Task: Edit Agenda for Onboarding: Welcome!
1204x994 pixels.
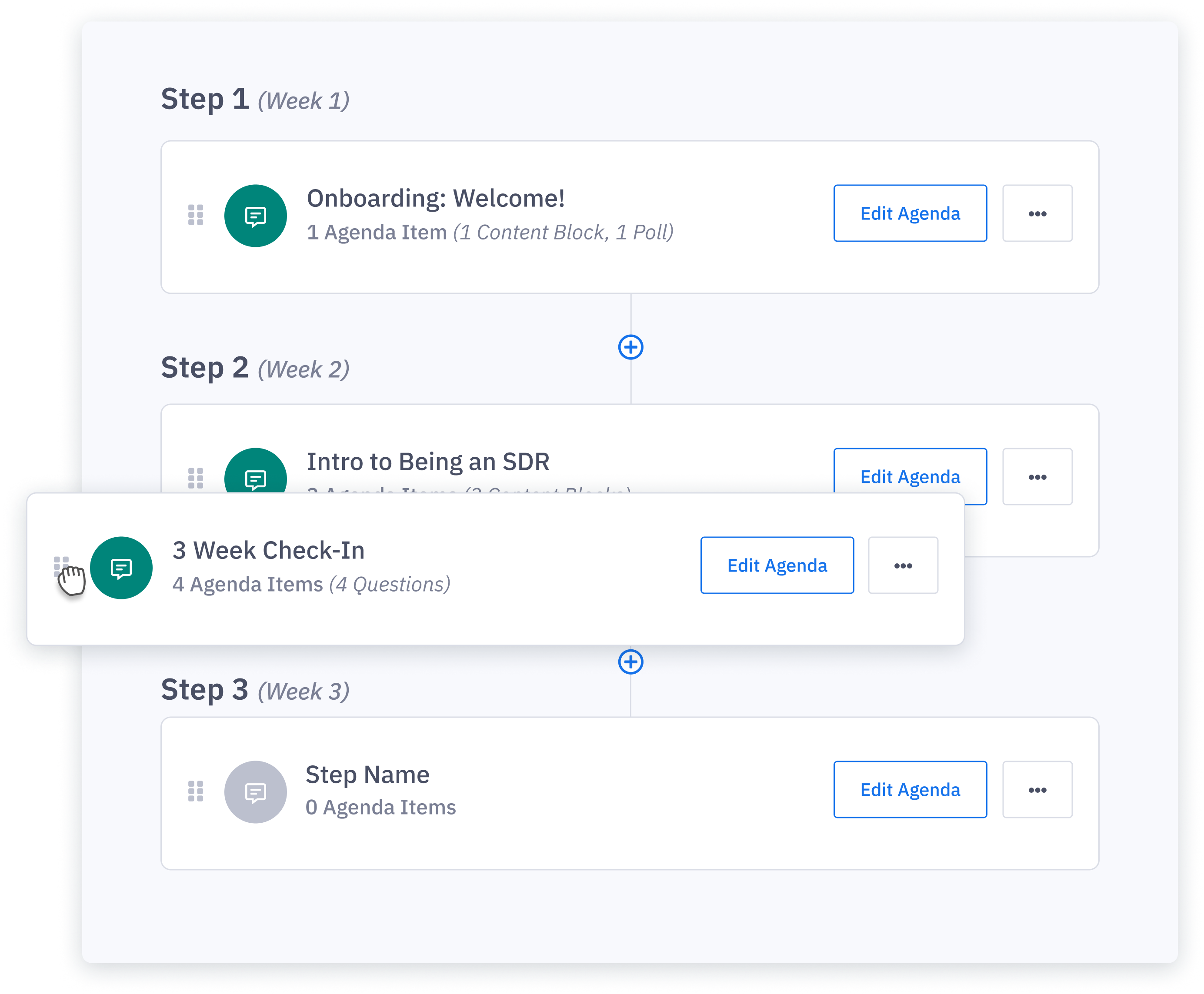Action: click(910, 213)
